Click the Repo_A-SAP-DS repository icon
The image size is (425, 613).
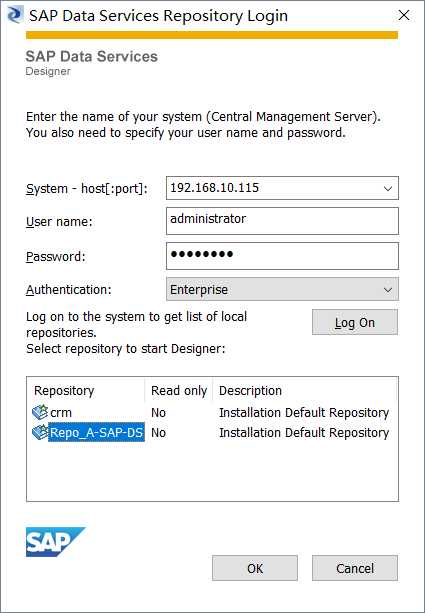pos(40,432)
